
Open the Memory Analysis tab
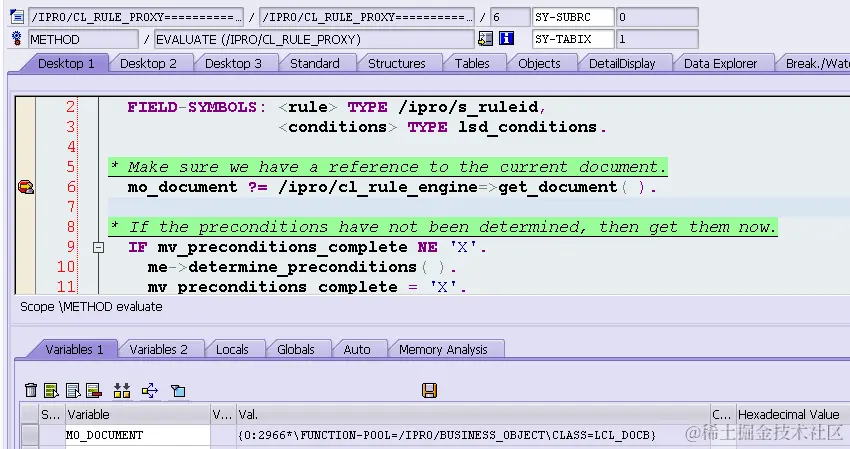[443, 350]
